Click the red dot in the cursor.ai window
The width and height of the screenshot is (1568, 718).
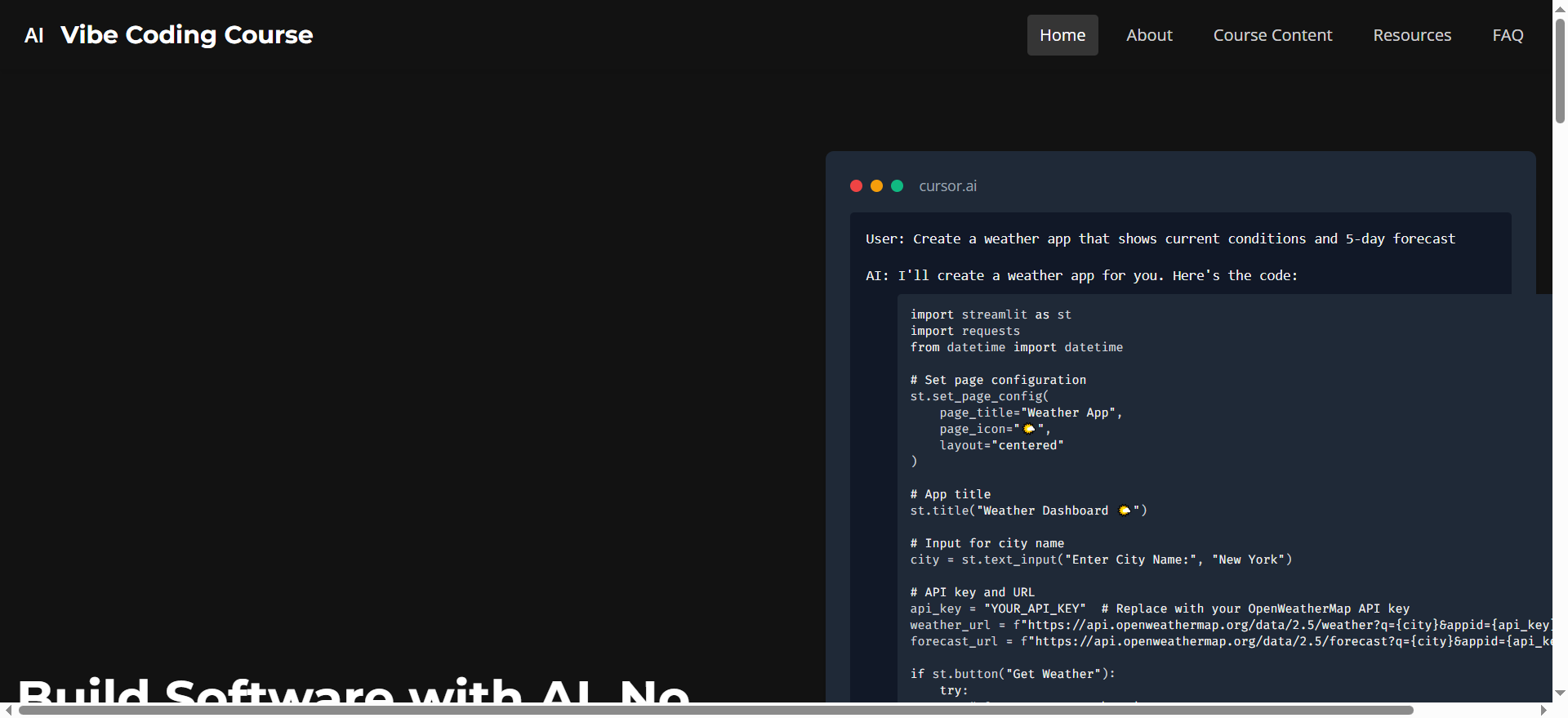coord(856,186)
